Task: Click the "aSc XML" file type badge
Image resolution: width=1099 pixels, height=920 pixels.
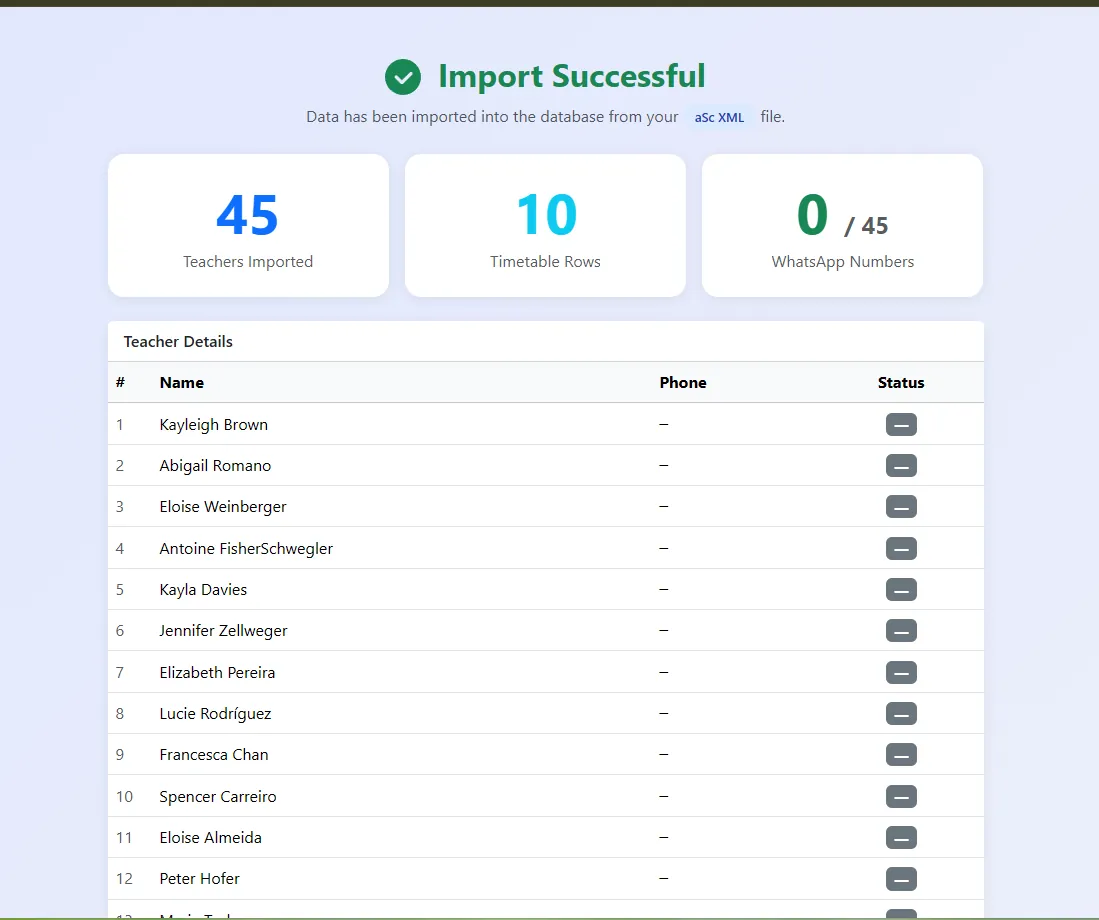Action: point(719,117)
